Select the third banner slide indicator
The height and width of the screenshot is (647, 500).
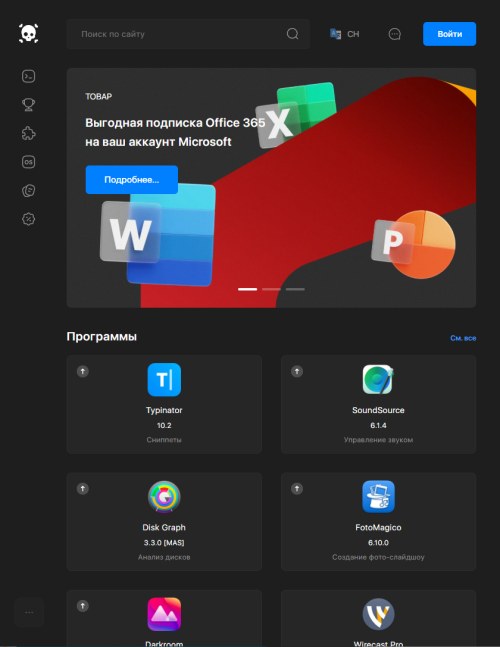click(x=295, y=289)
